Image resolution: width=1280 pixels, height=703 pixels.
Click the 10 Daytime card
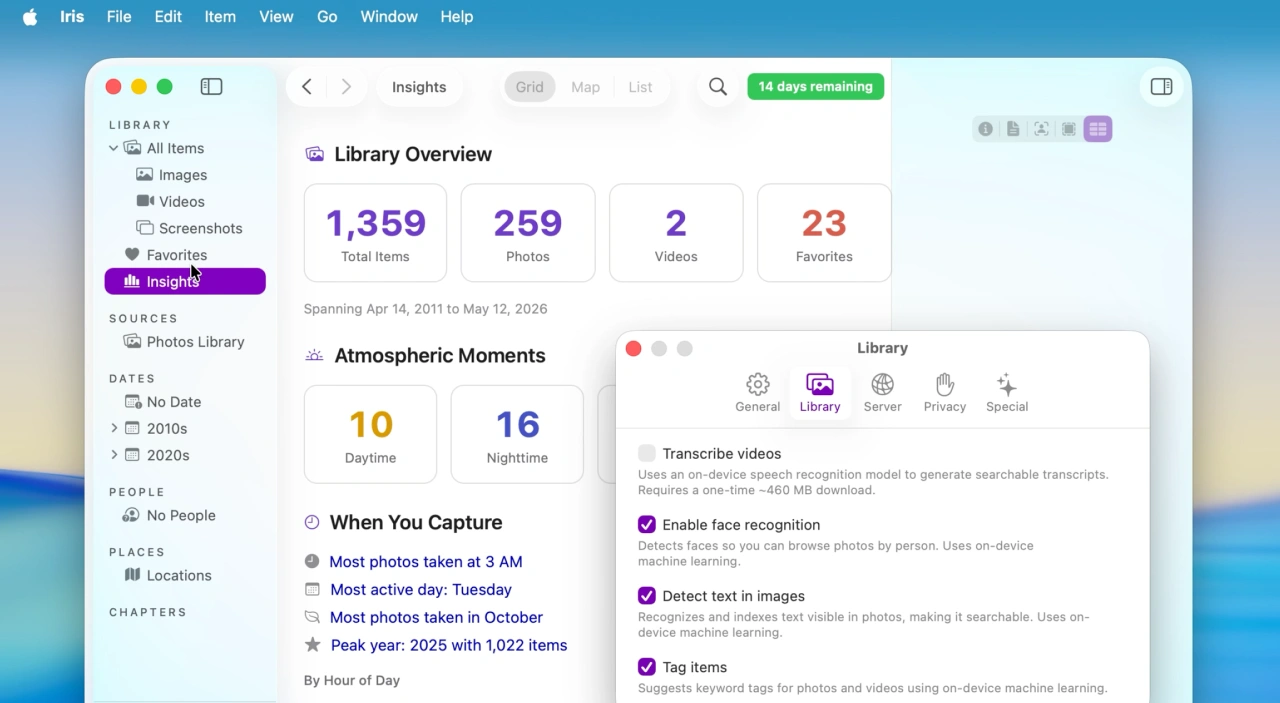371,434
